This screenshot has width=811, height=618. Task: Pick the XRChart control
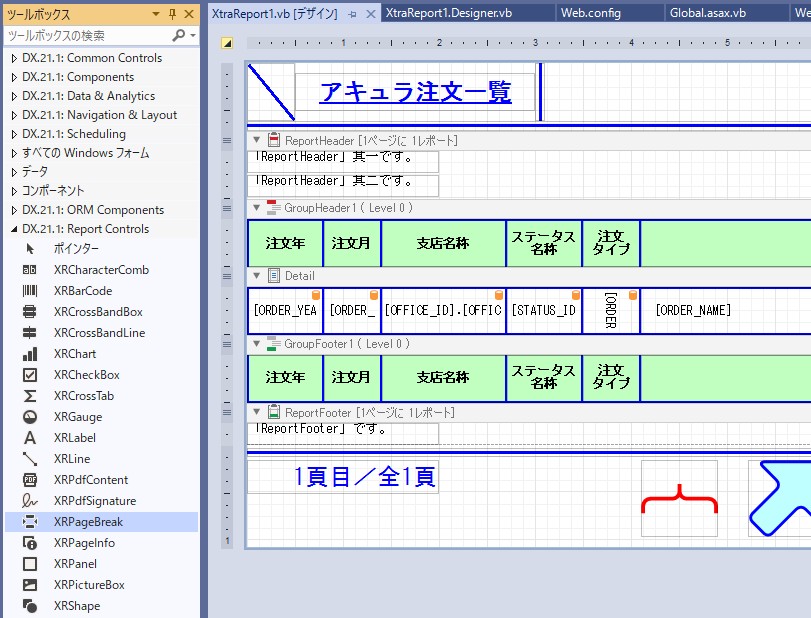74,354
